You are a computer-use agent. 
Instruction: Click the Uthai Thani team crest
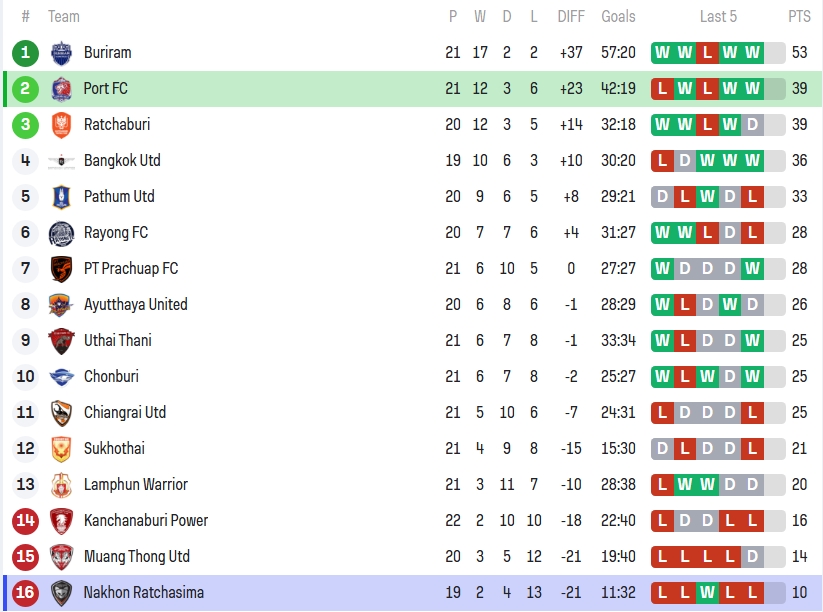61,341
